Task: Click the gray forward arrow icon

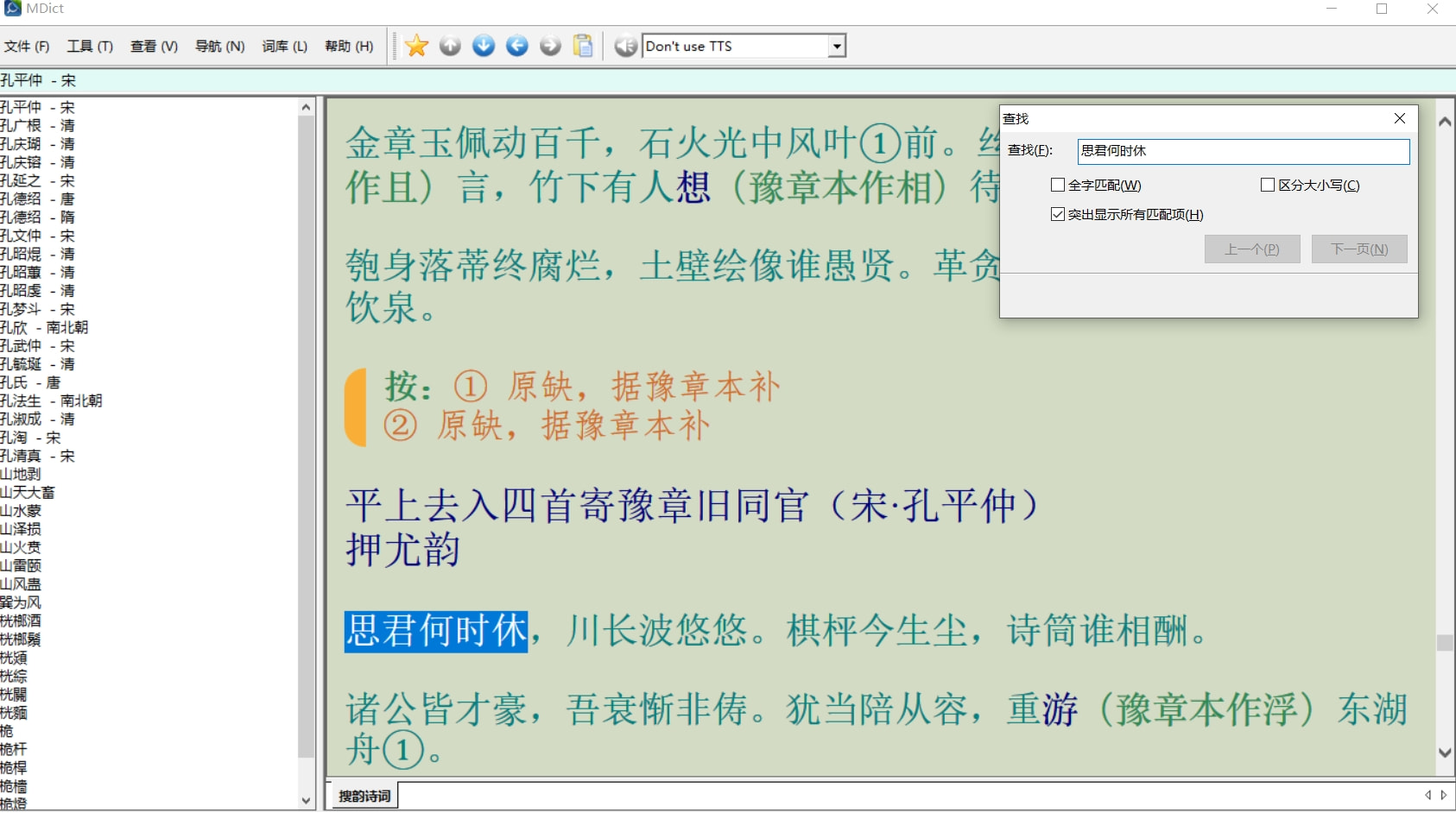Action: [x=550, y=46]
